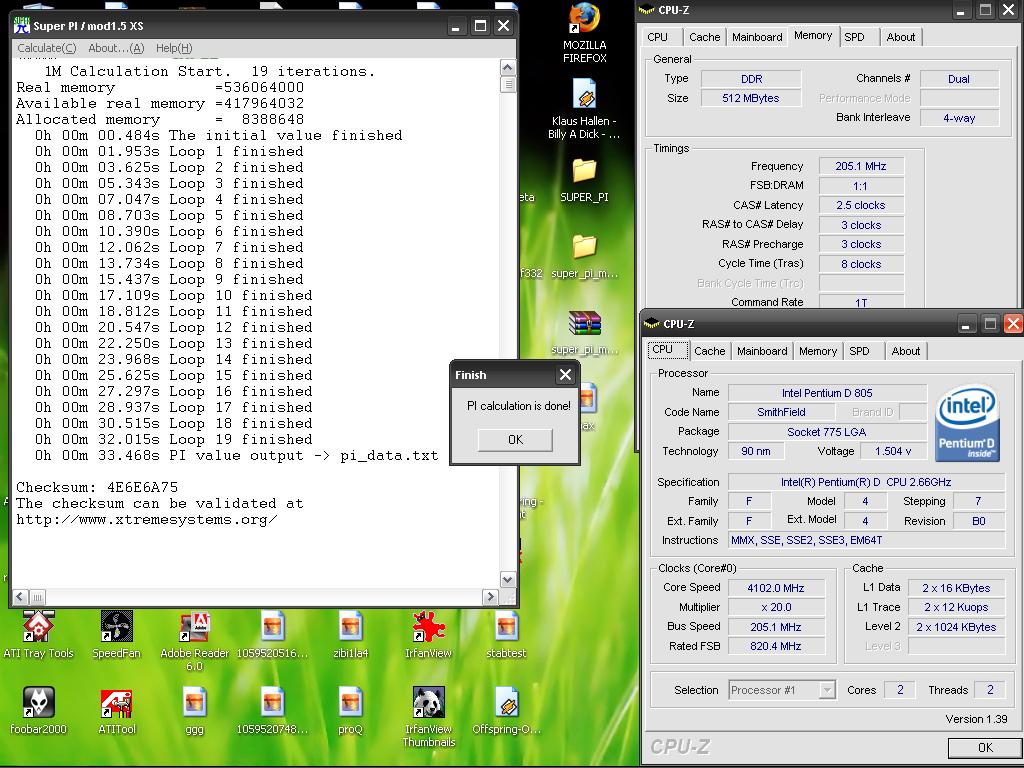Select About tab in front CPU-Z window
Viewport: 1024px width, 768px height.
pos(906,351)
